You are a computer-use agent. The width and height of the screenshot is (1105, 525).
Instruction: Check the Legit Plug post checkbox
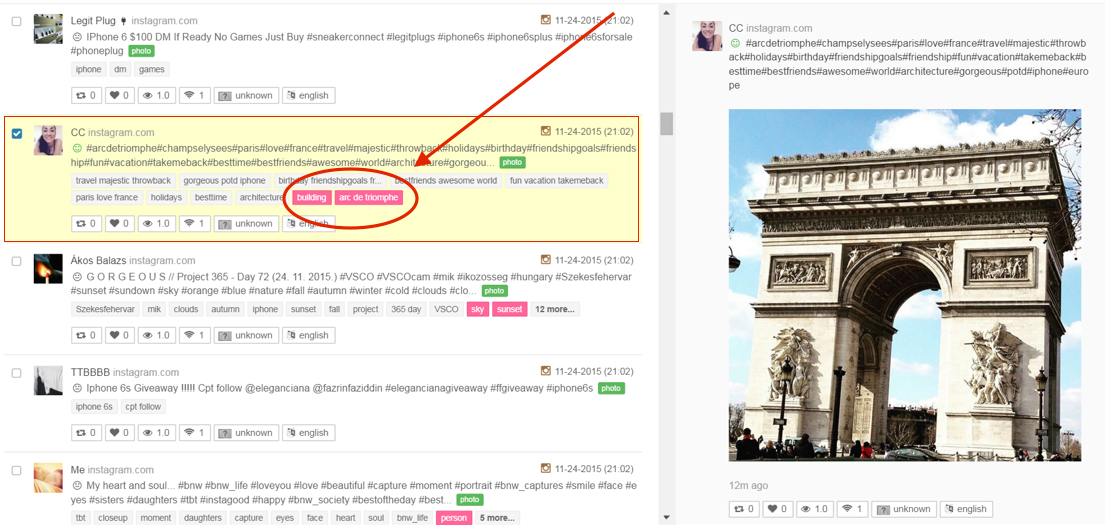[x=16, y=21]
